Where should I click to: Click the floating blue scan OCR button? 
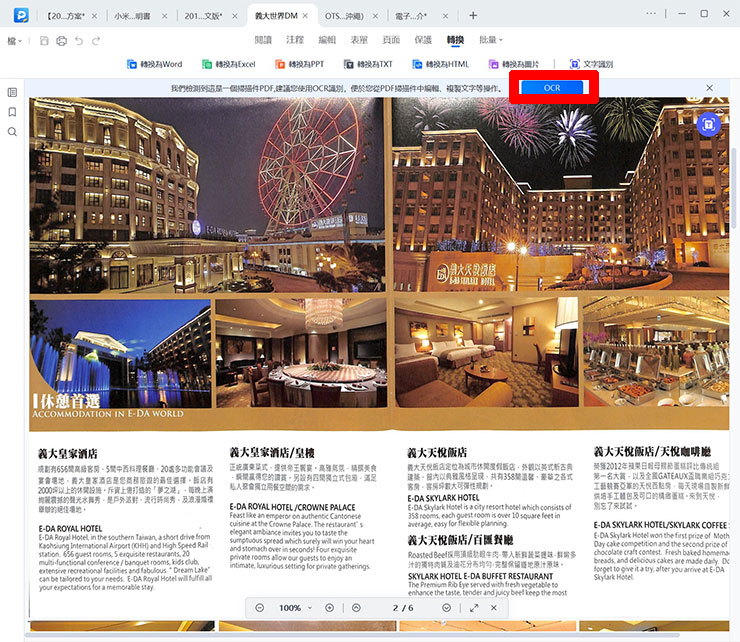709,125
